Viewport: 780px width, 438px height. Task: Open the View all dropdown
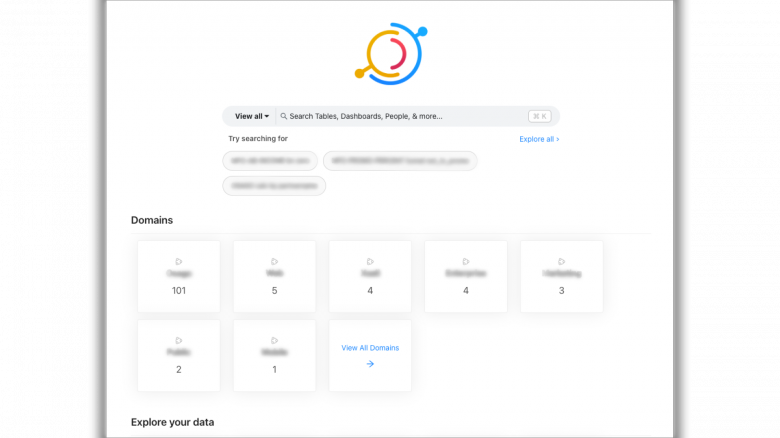pos(252,116)
